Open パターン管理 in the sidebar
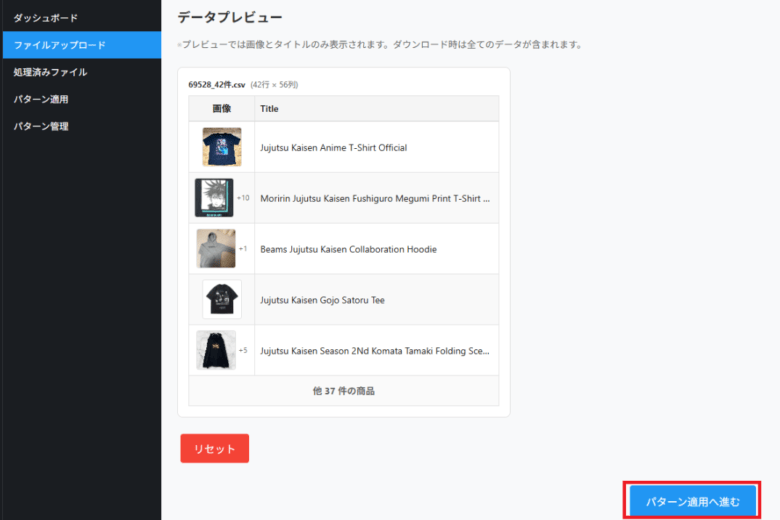 [41, 126]
